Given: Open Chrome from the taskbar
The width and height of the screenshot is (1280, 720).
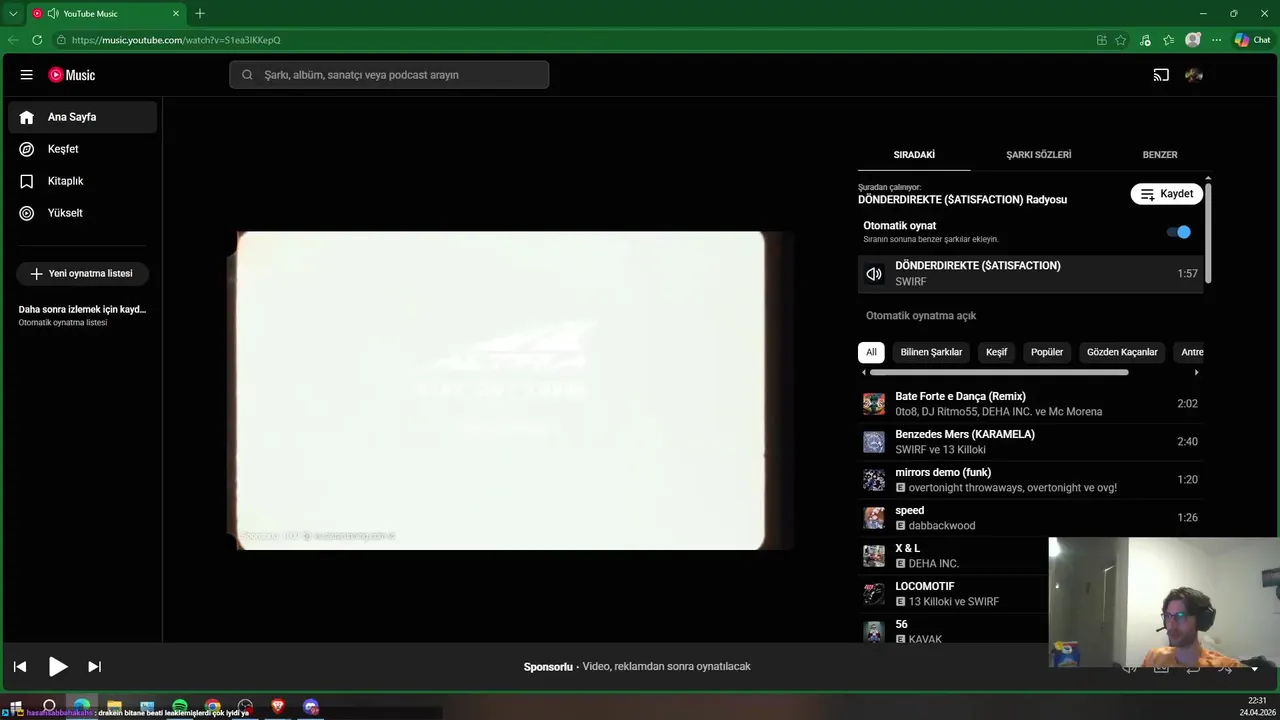Looking at the screenshot, I should point(213,706).
